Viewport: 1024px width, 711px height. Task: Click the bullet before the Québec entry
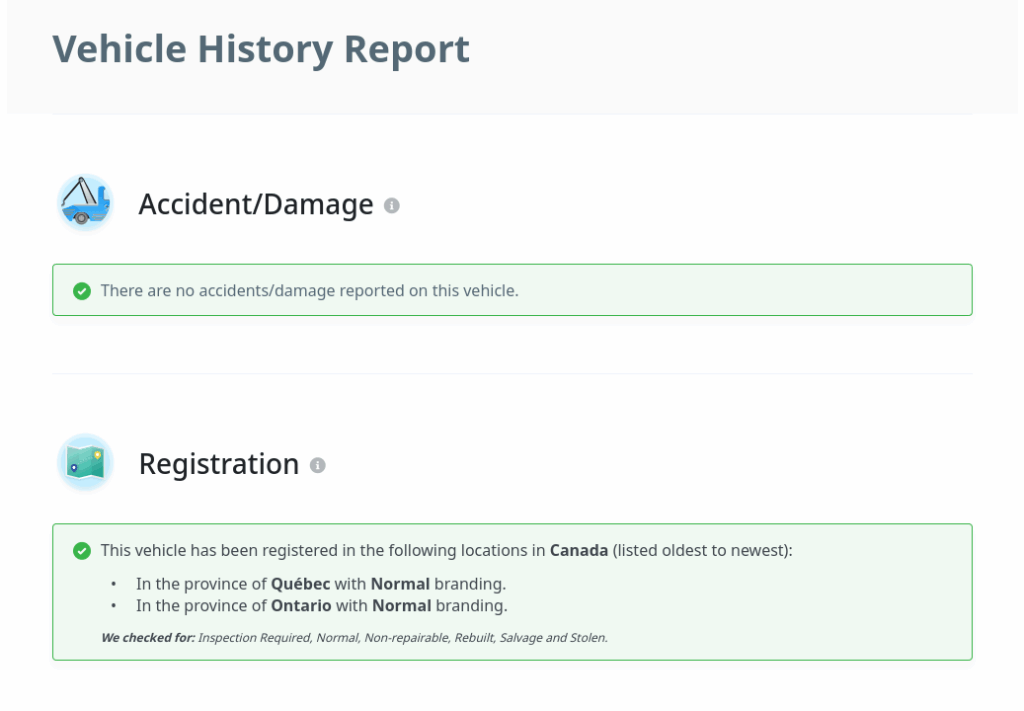click(x=114, y=584)
